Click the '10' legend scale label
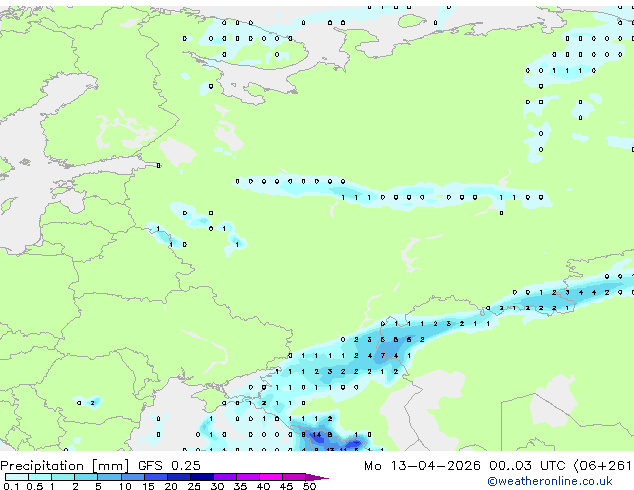The image size is (634, 490). (125, 486)
